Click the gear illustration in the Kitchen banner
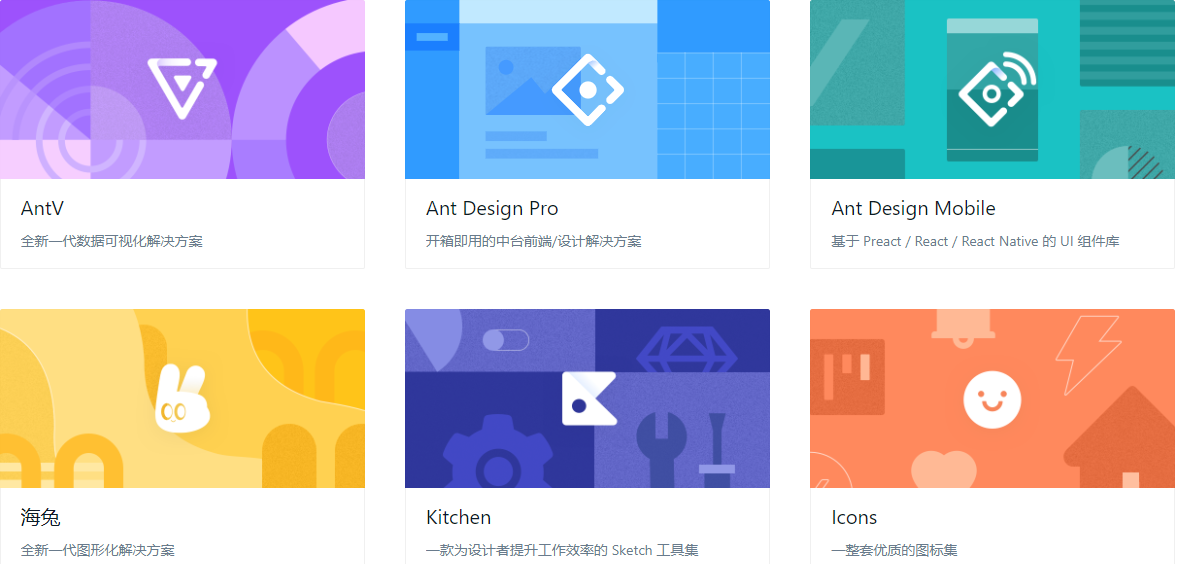 pos(496,455)
